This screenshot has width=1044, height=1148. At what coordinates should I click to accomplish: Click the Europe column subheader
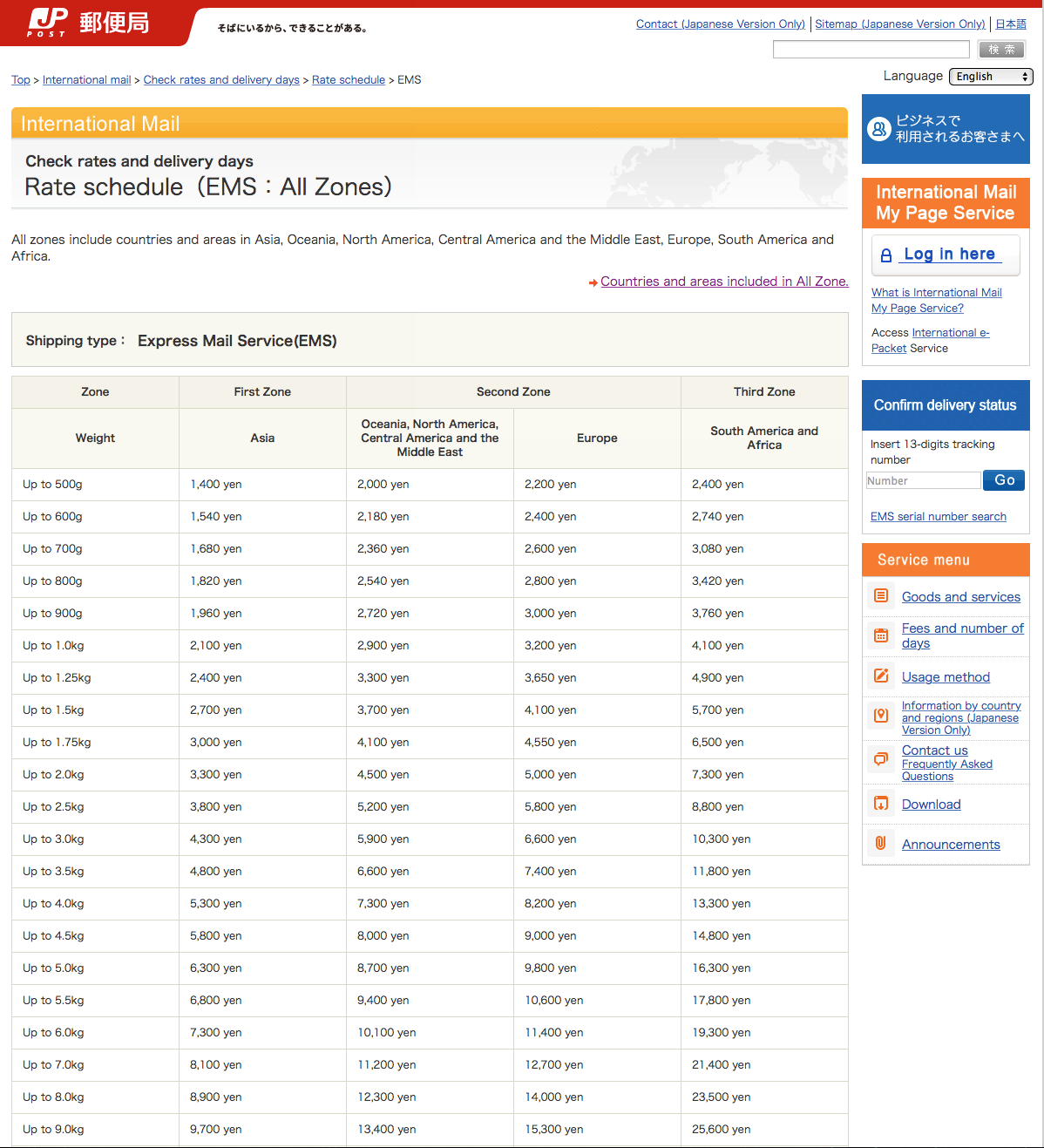(597, 438)
